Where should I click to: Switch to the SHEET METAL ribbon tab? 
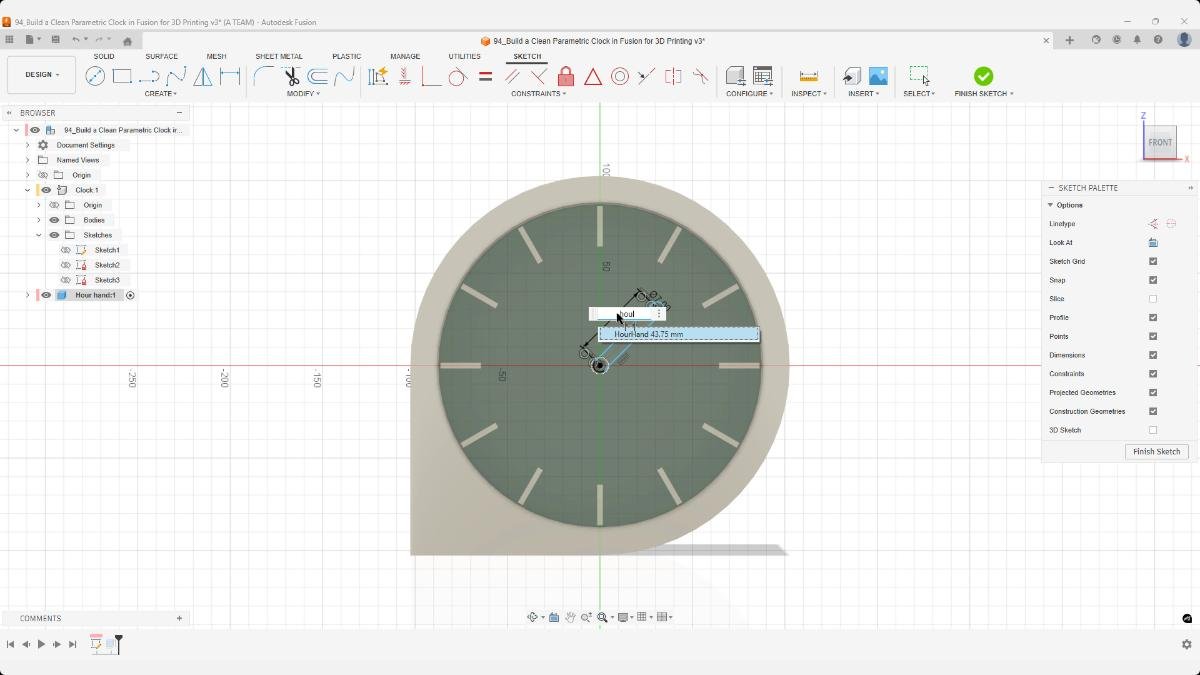pos(277,56)
